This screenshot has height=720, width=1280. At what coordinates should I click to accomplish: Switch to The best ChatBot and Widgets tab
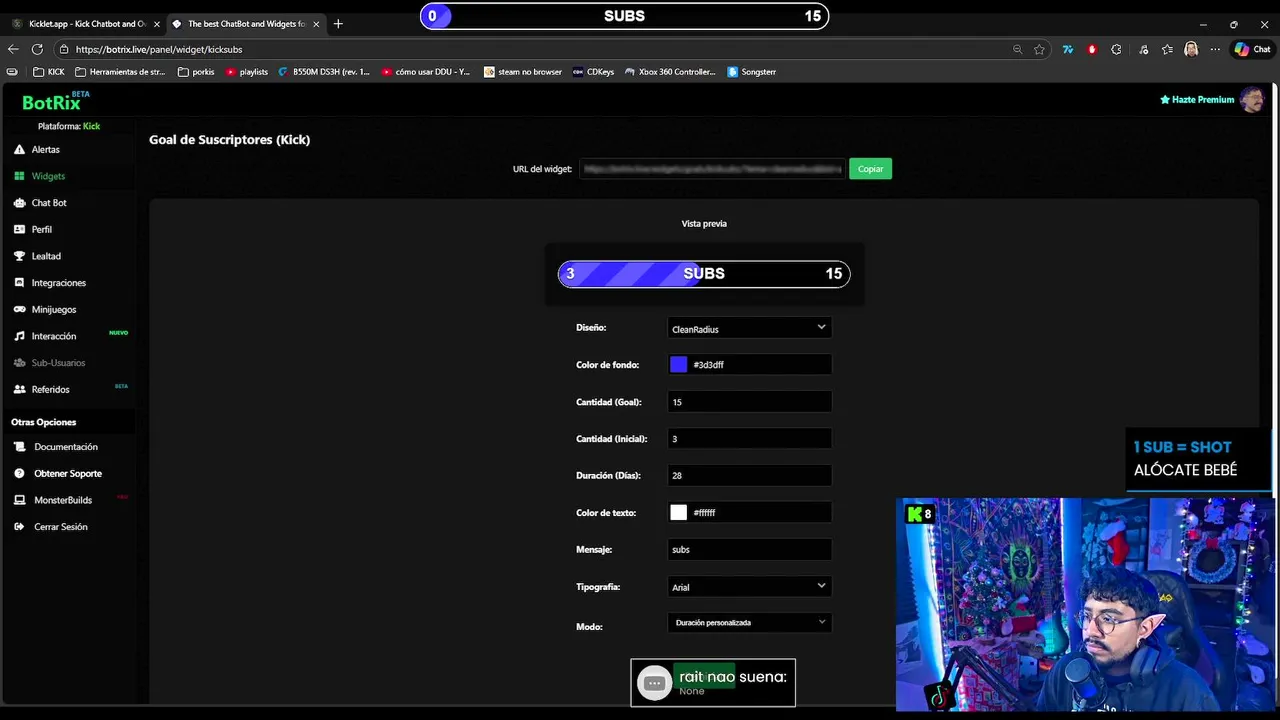pyautogui.click(x=245, y=24)
